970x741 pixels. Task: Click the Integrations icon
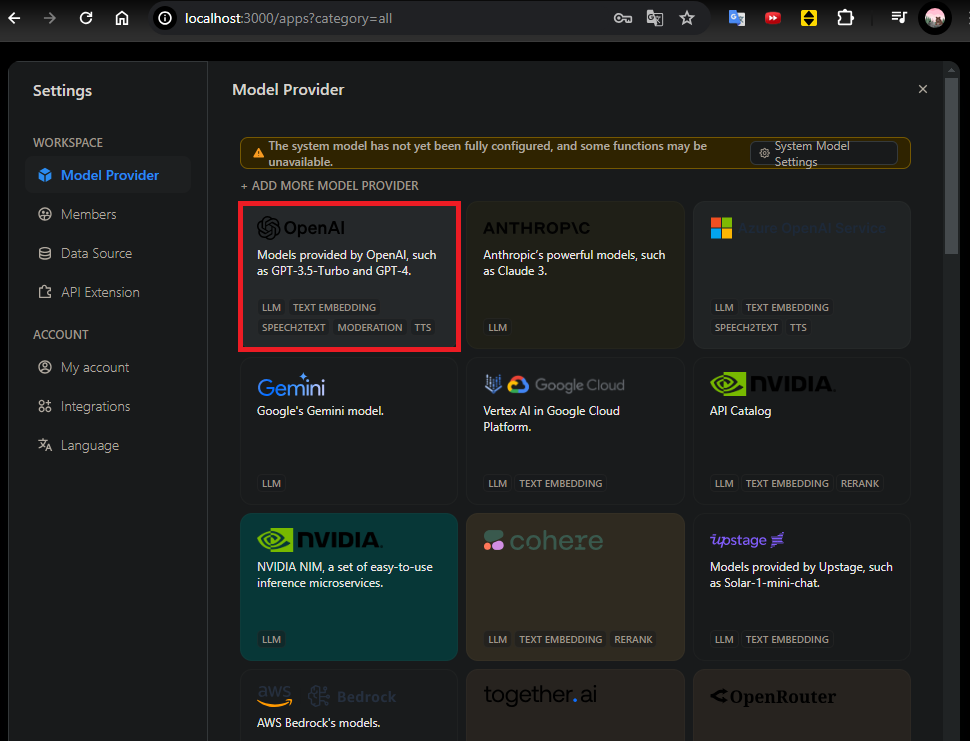coord(45,406)
